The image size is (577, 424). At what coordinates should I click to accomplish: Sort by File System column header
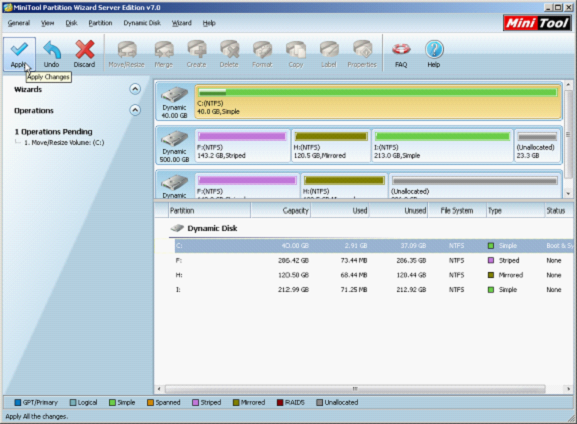coord(457,211)
